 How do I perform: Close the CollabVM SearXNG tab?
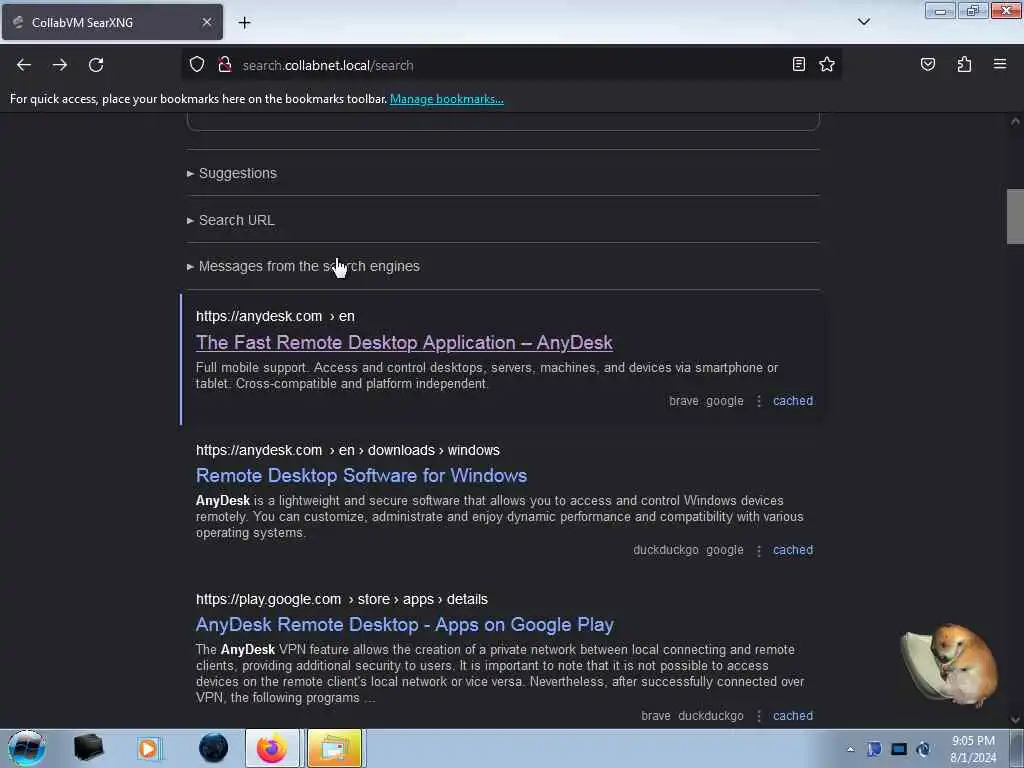tap(206, 22)
